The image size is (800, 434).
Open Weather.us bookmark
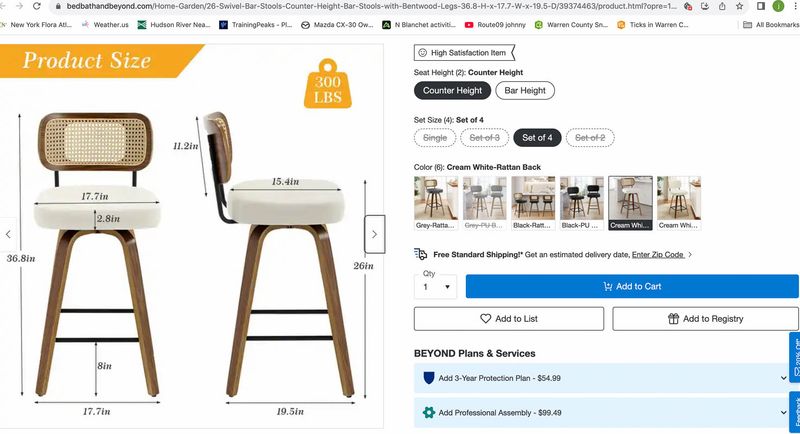pos(105,24)
